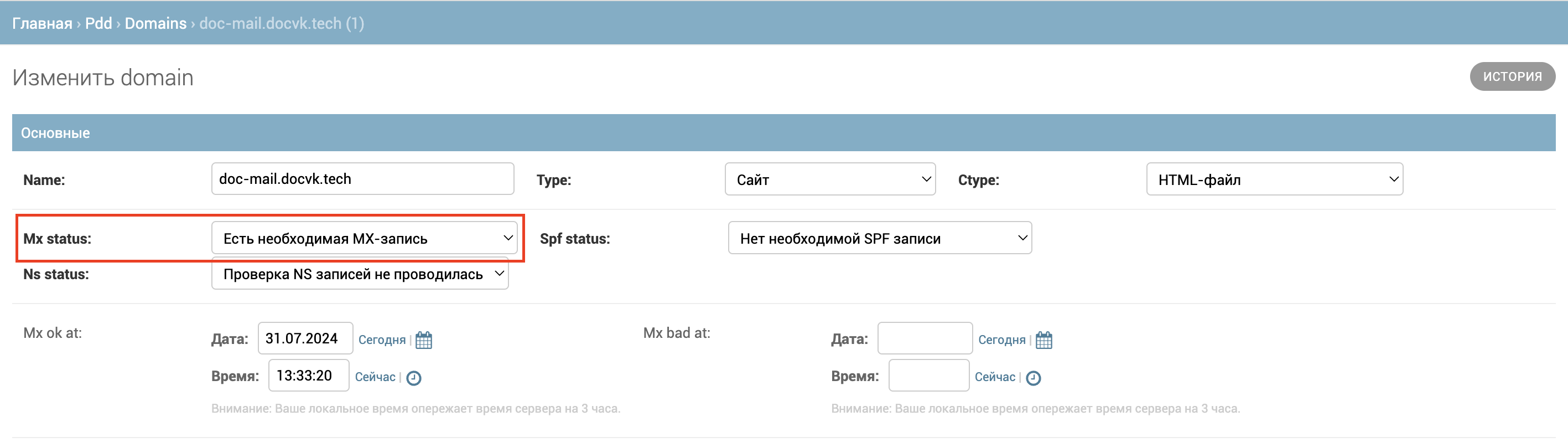Expand the Mx status dropdown

coord(364,238)
